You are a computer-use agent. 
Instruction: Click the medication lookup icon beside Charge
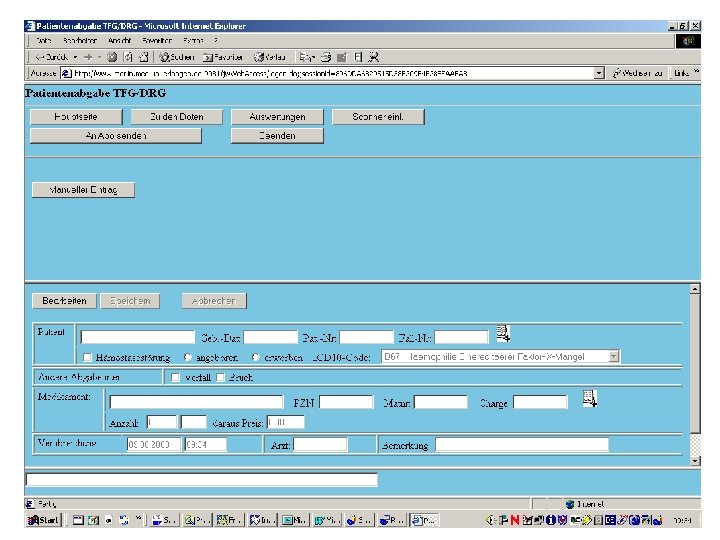pos(590,399)
